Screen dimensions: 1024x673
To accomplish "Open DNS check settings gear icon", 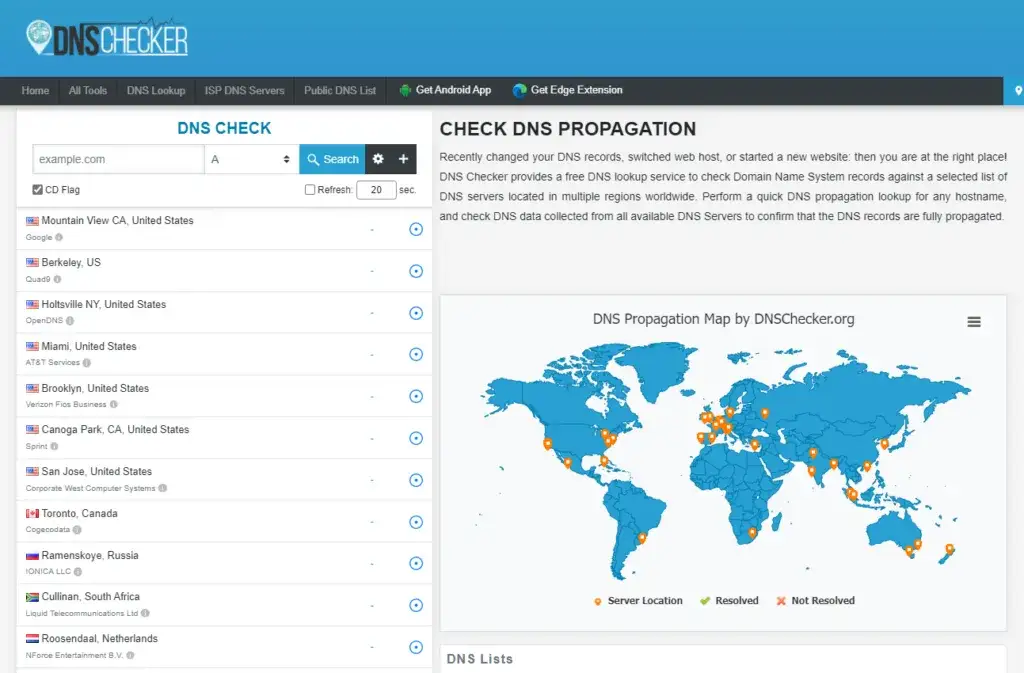I will (378, 159).
